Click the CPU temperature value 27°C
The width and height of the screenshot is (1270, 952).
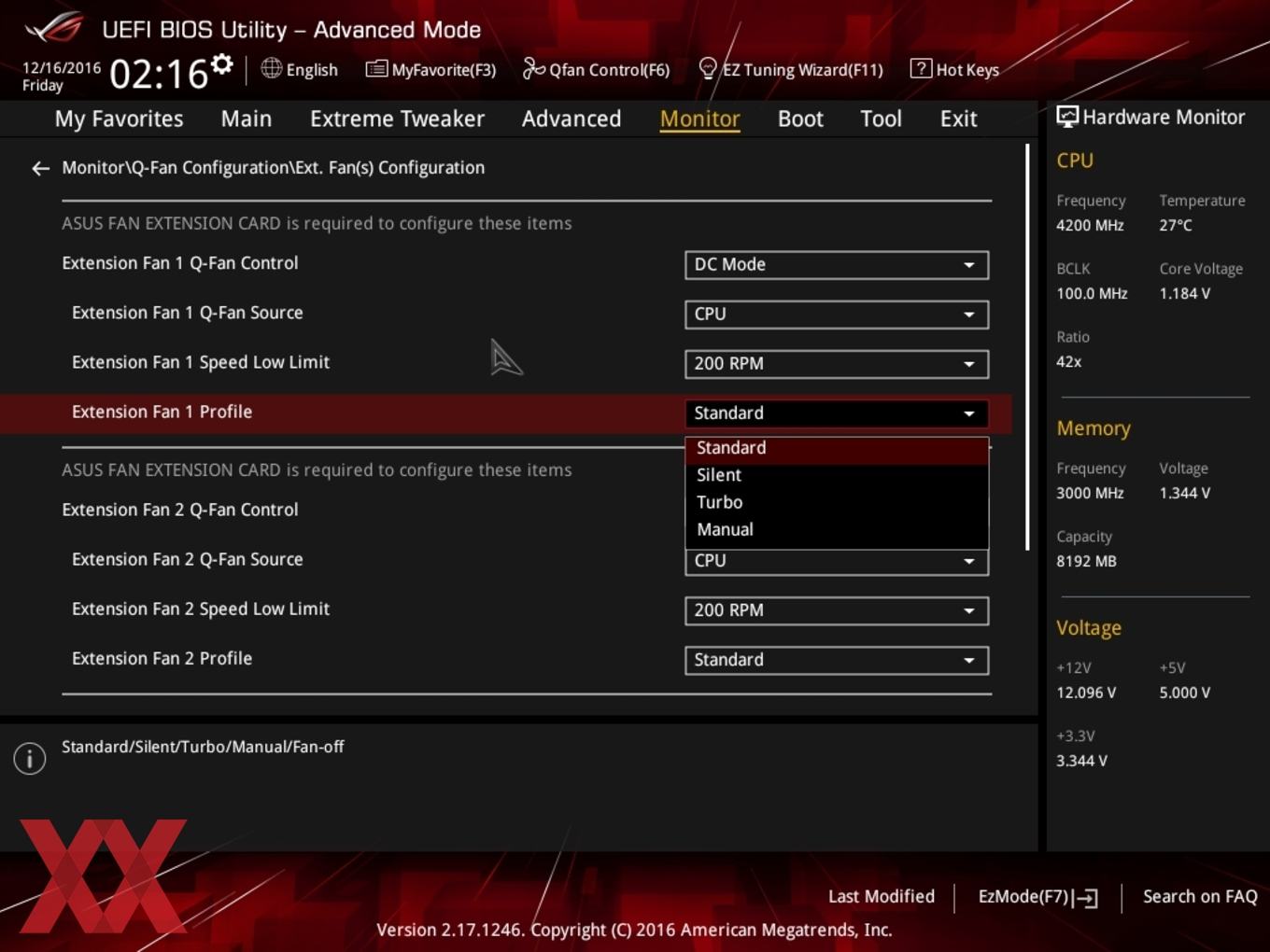pos(1176,225)
